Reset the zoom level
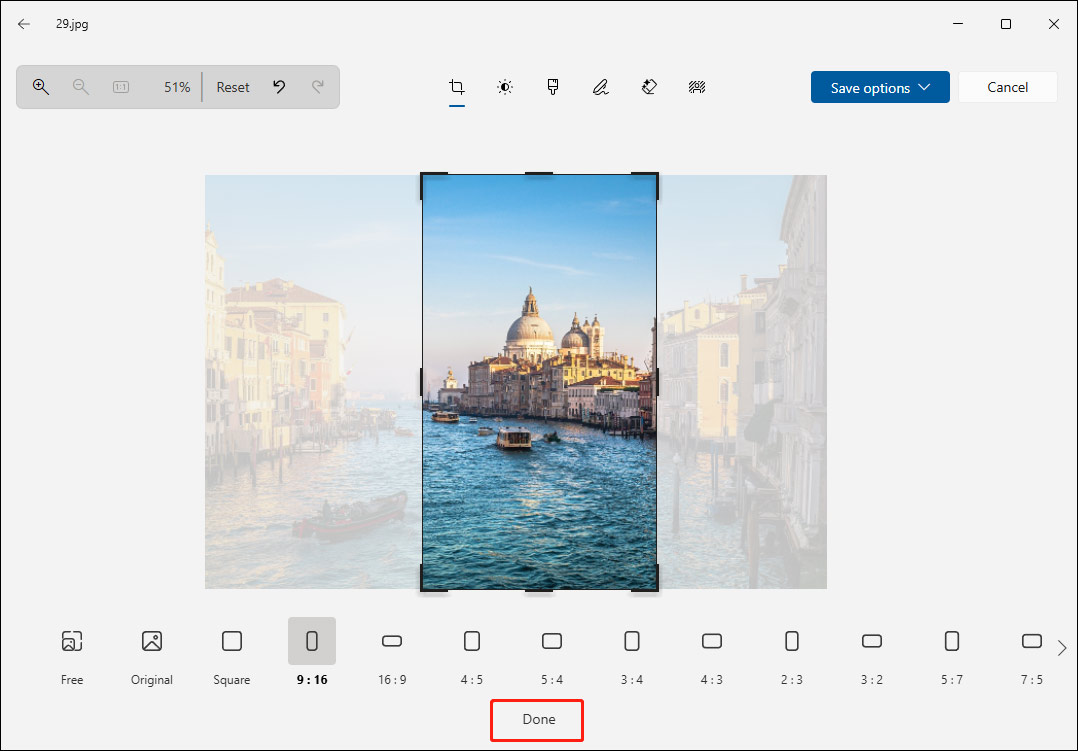Image resolution: width=1078 pixels, height=751 pixels. click(x=232, y=87)
